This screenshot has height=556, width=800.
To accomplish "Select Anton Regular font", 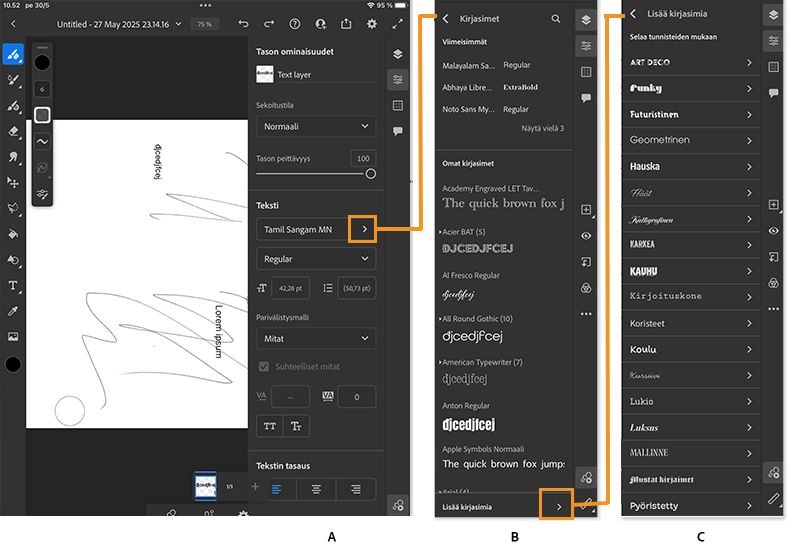I will coord(503,417).
